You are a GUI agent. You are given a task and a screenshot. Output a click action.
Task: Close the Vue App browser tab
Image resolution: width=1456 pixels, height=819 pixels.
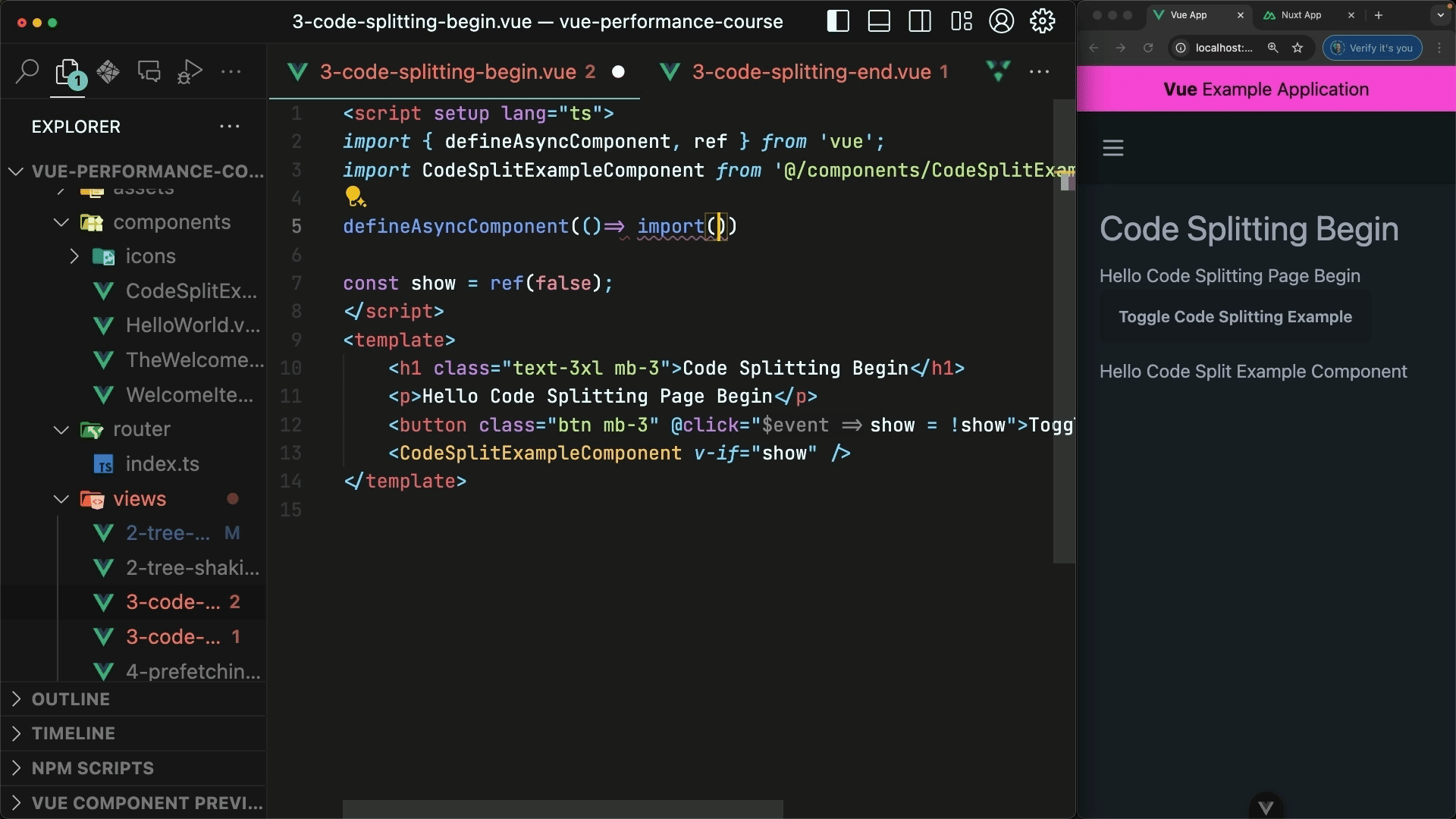1241,15
